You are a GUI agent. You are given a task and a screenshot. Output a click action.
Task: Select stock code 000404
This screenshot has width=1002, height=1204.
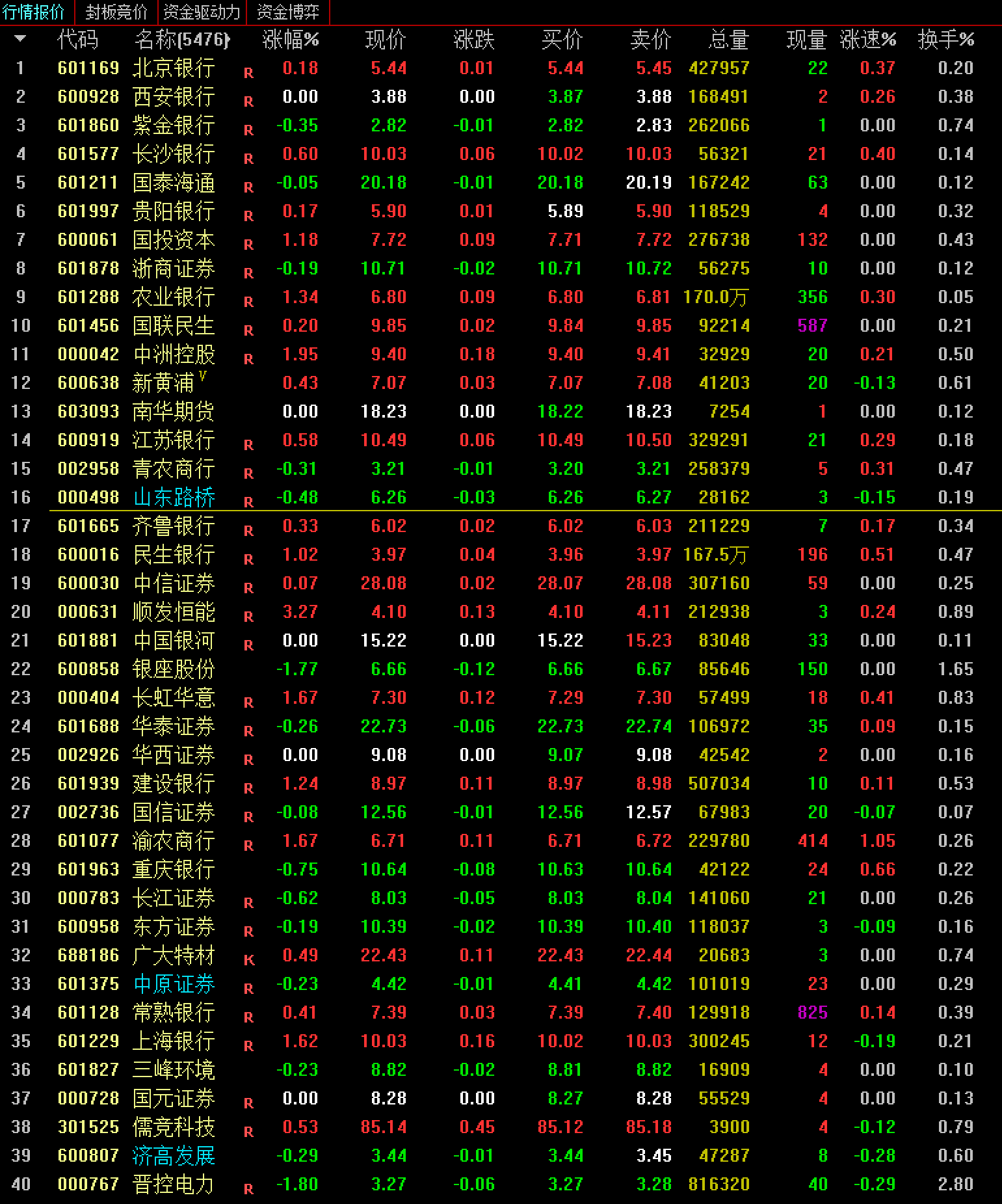coord(88,698)
